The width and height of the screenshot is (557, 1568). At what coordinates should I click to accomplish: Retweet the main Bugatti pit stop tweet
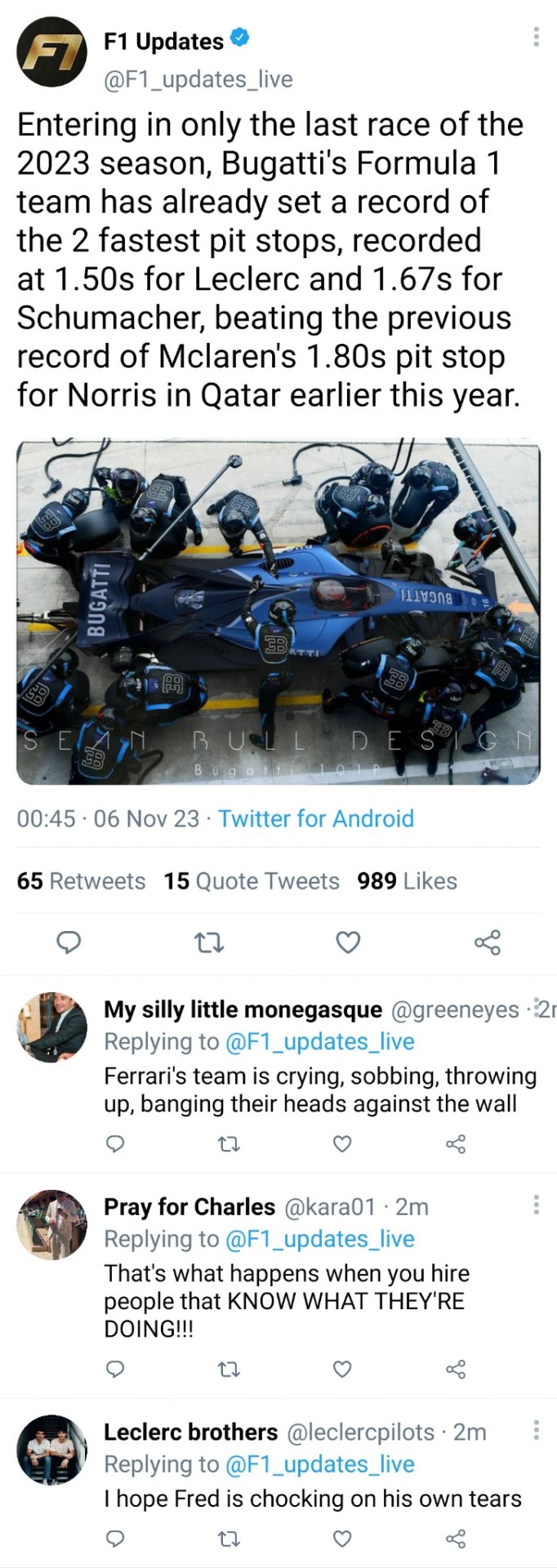(209, 943)
